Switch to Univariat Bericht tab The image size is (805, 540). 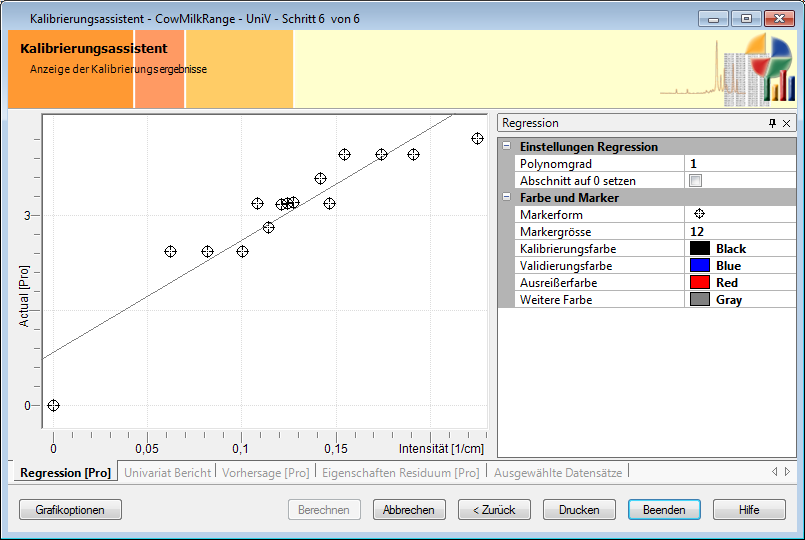point(167,472)
